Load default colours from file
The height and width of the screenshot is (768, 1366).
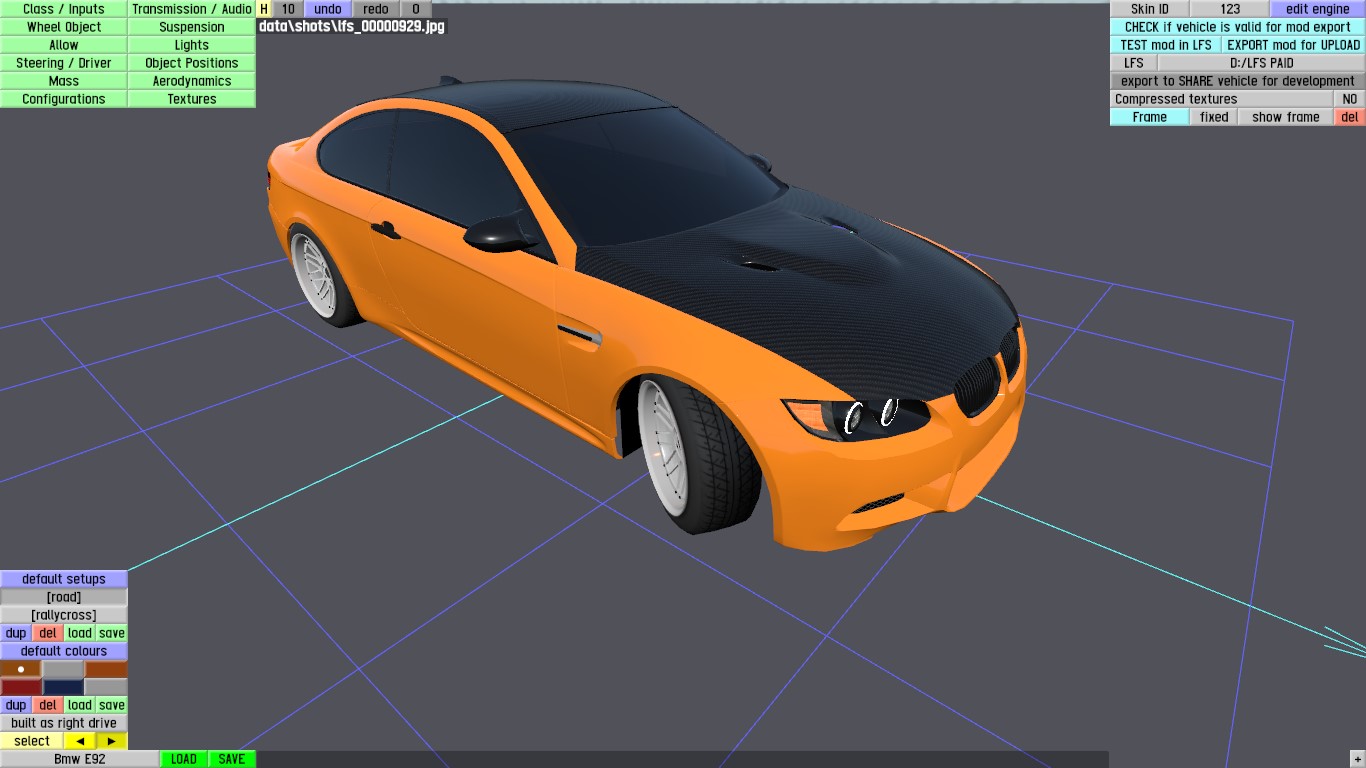80,705
